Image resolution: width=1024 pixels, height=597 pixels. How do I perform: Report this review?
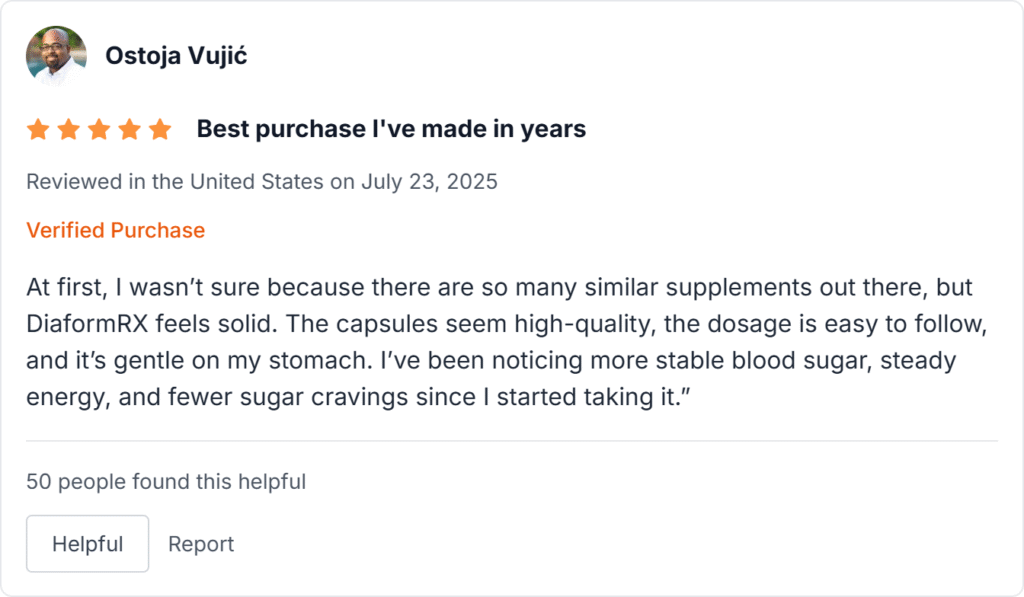[201, 544]
